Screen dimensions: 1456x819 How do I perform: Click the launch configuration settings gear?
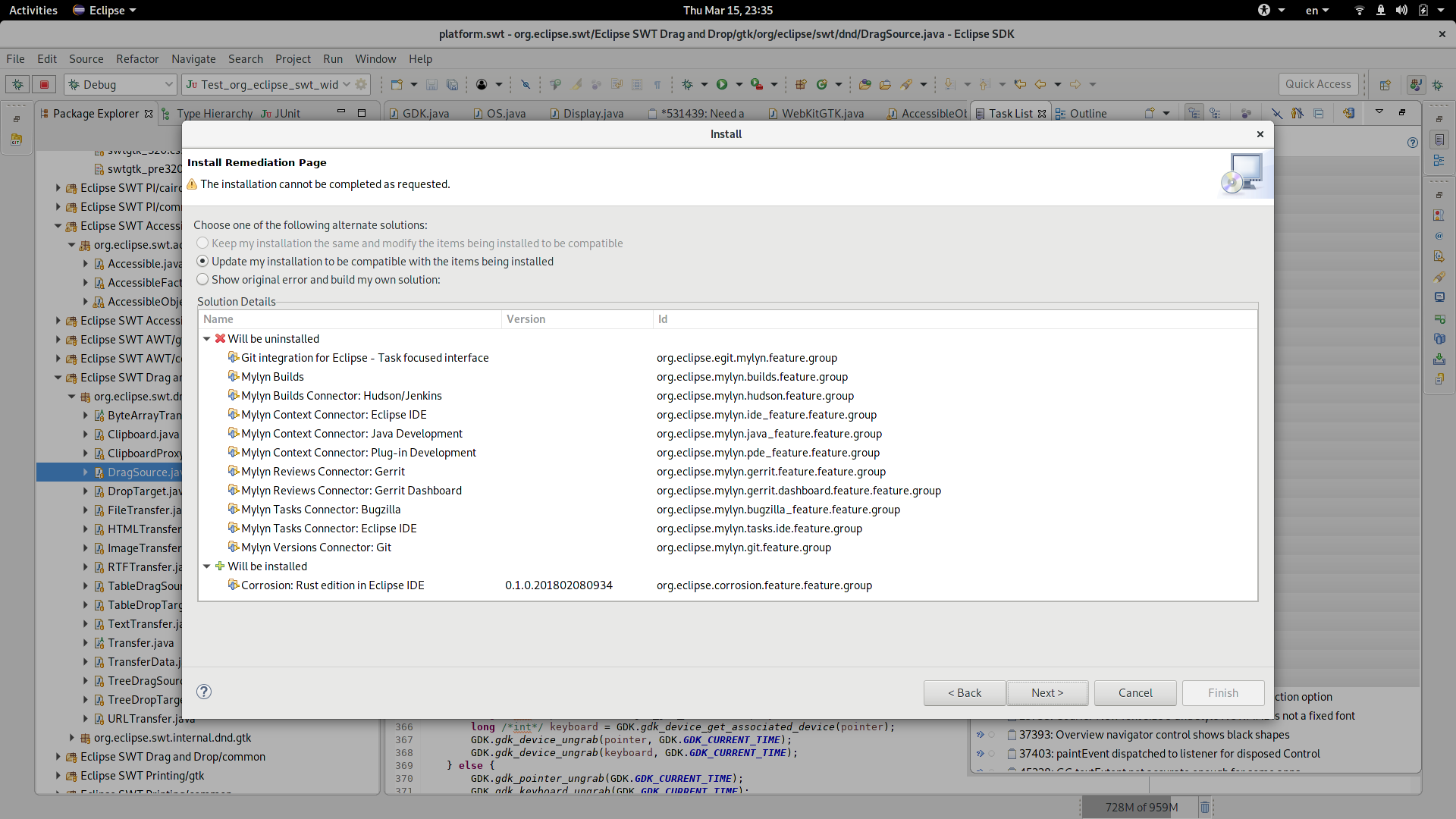coord(362,84)
